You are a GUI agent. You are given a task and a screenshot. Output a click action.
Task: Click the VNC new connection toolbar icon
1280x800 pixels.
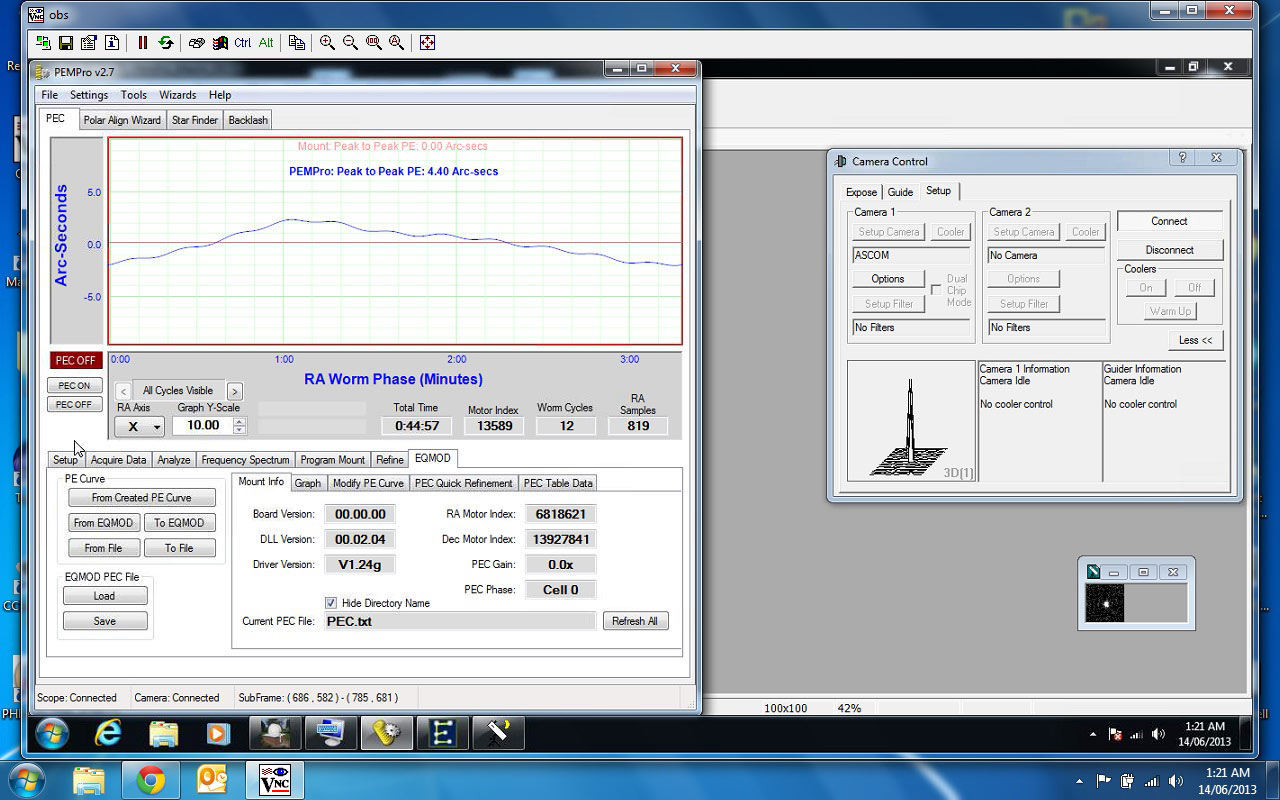tap(43, 43)
